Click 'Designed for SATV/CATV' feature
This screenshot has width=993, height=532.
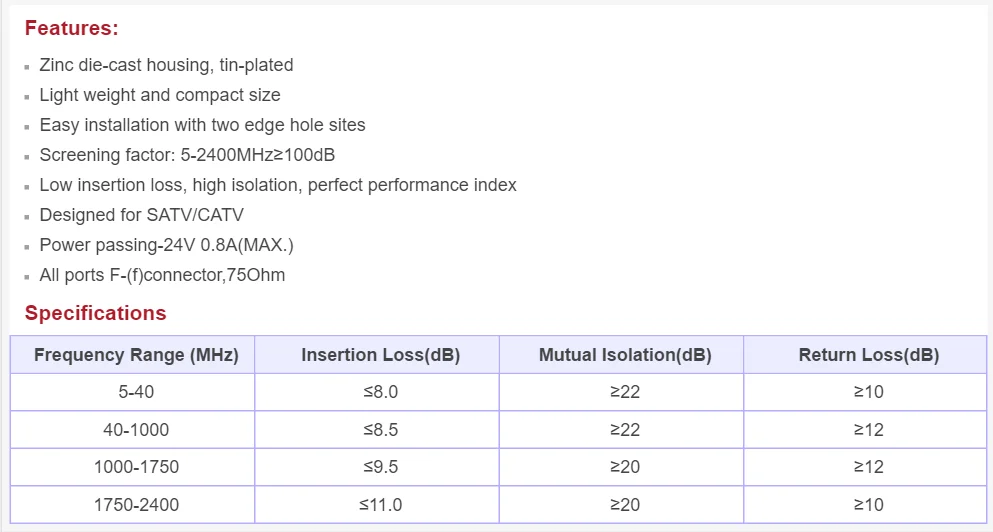click(x=141, y=215)
